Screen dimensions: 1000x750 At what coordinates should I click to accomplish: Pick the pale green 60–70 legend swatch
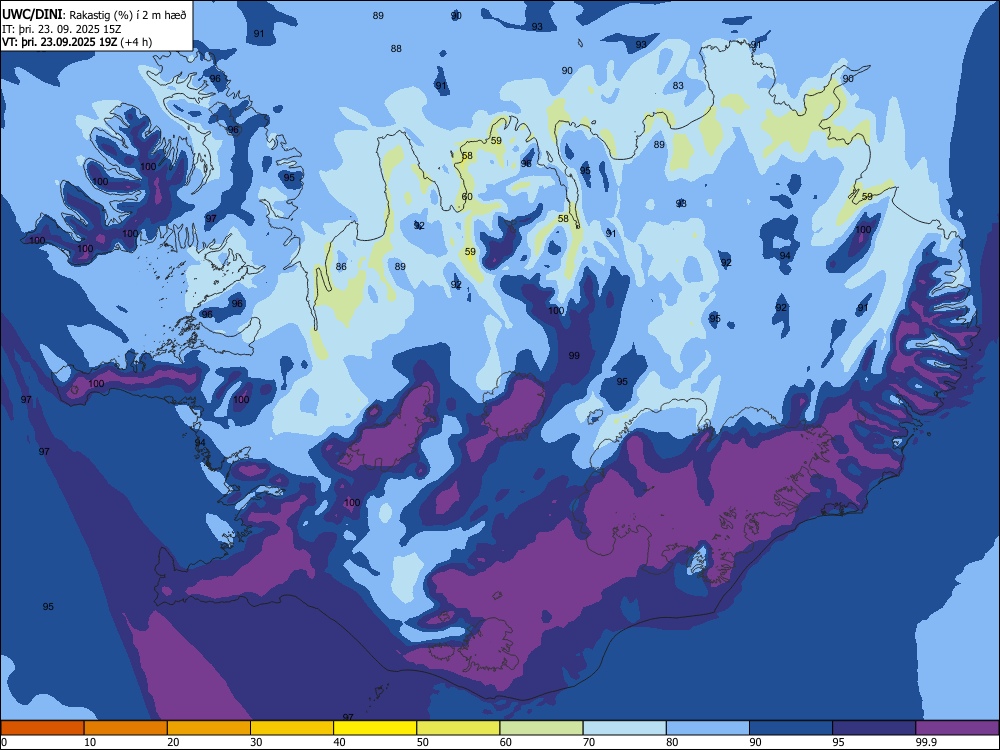pos(541,728)
